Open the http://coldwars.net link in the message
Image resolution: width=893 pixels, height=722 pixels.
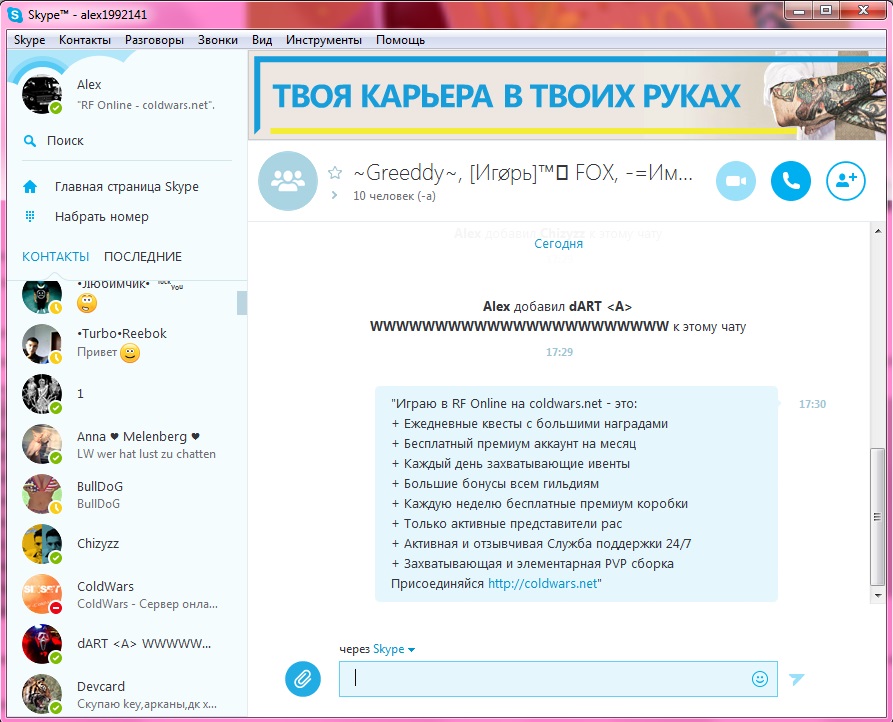(543, 584)
